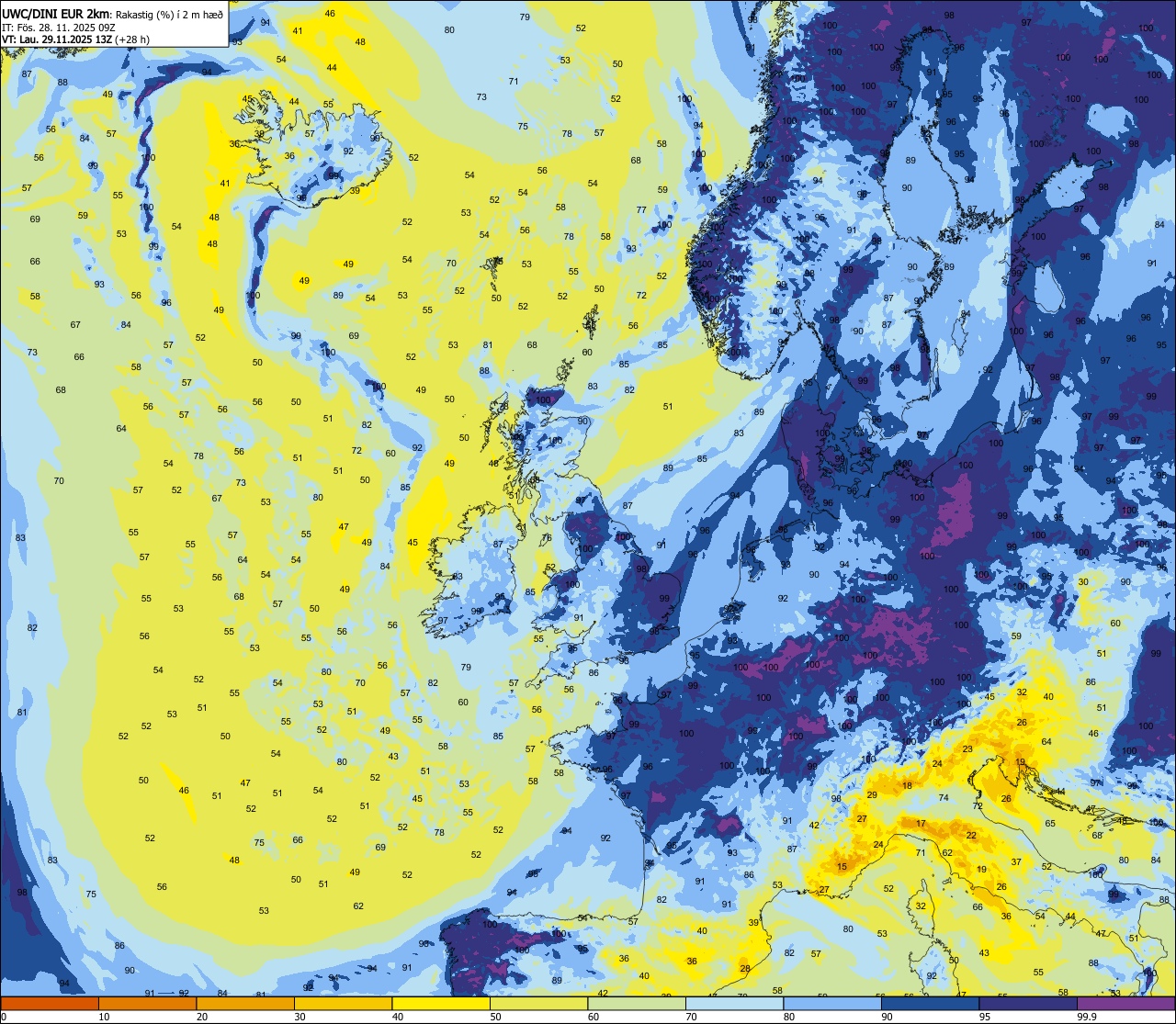Click the "Rakastig (%) í 2 m hæð" label
The width and height of the screenshot is (1176, 1024).
[x=168, y=14]
